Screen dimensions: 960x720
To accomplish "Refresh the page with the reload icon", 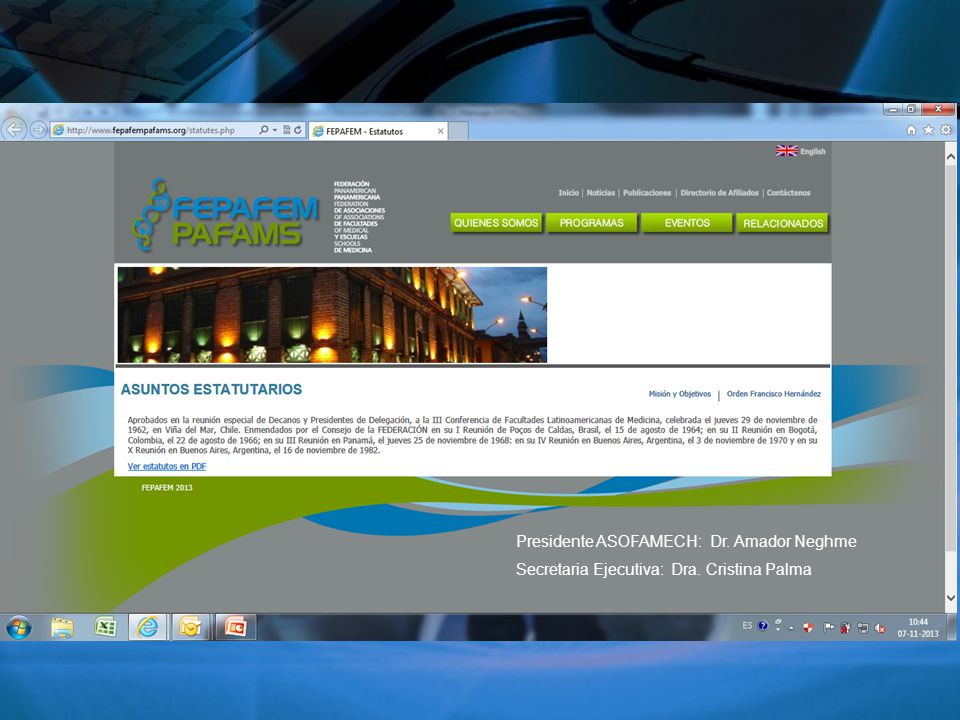I will click(298, 130).
